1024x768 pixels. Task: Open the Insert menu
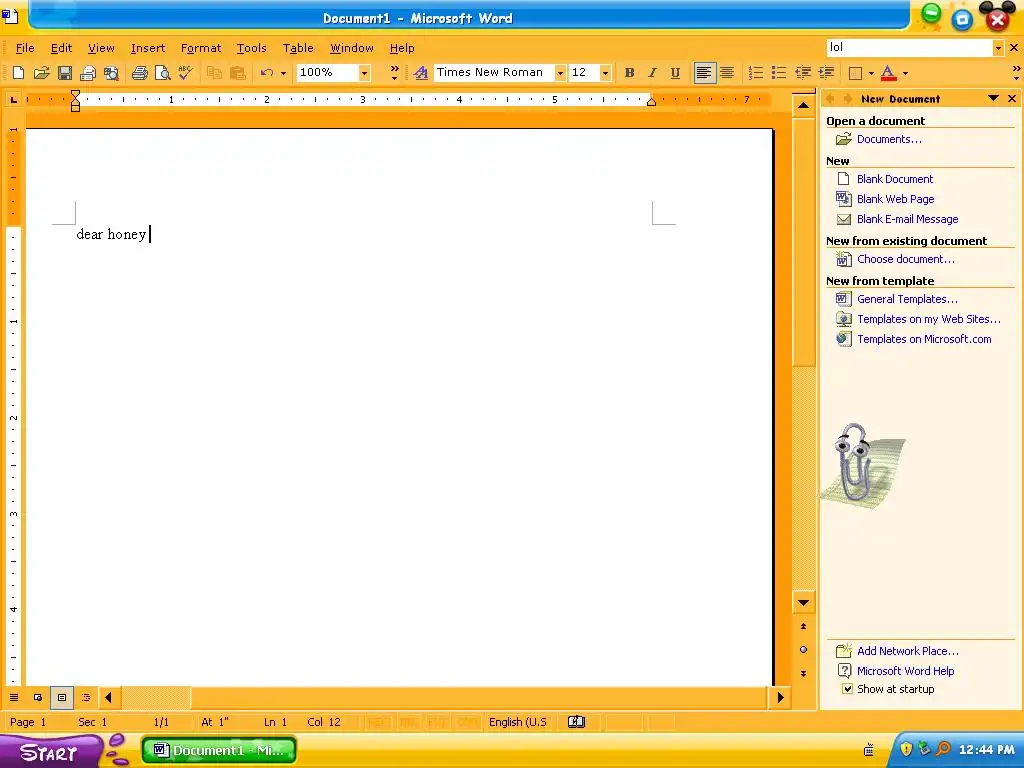[148, 48]
